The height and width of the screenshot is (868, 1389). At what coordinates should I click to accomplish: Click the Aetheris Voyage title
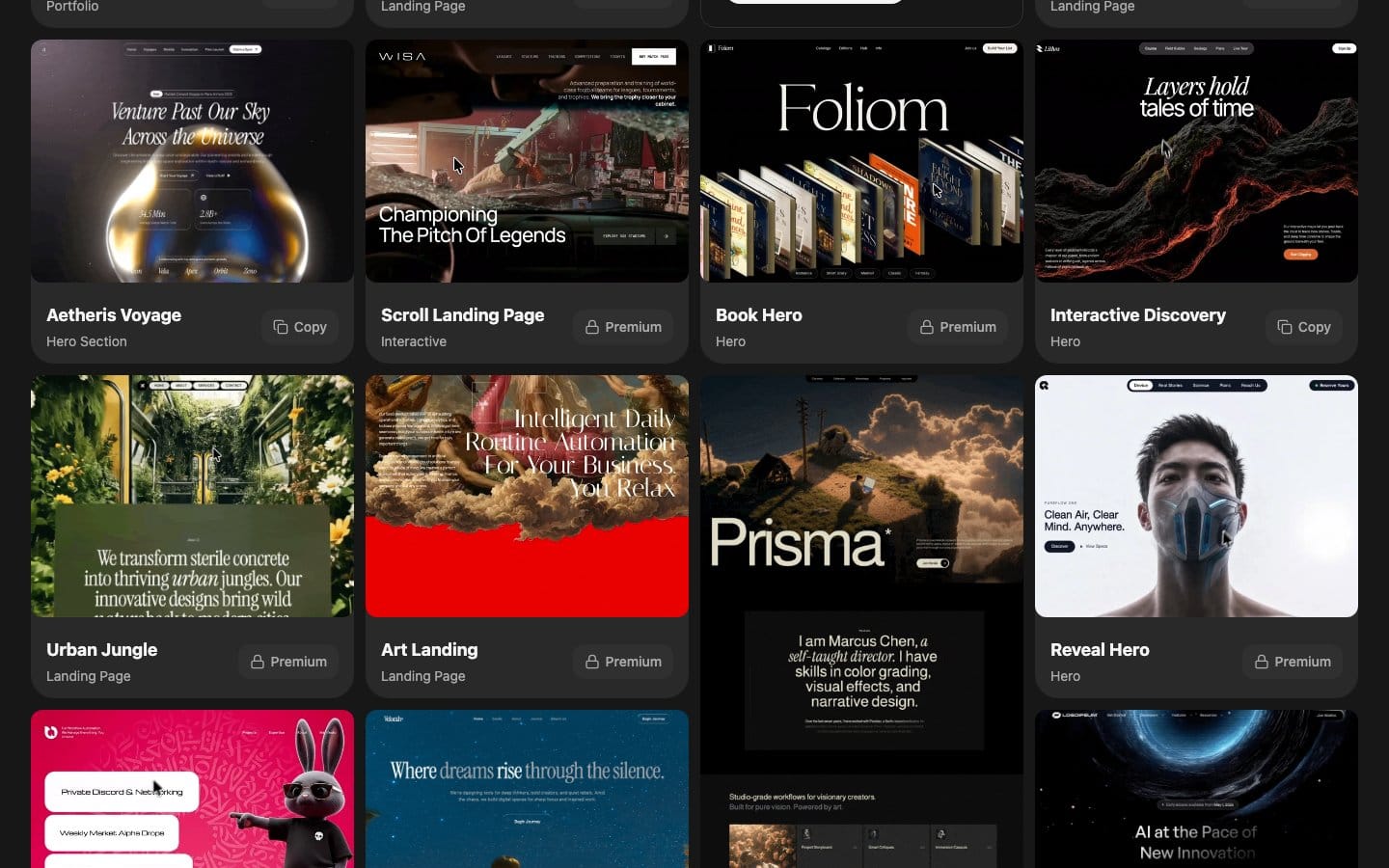coord(114,315)
